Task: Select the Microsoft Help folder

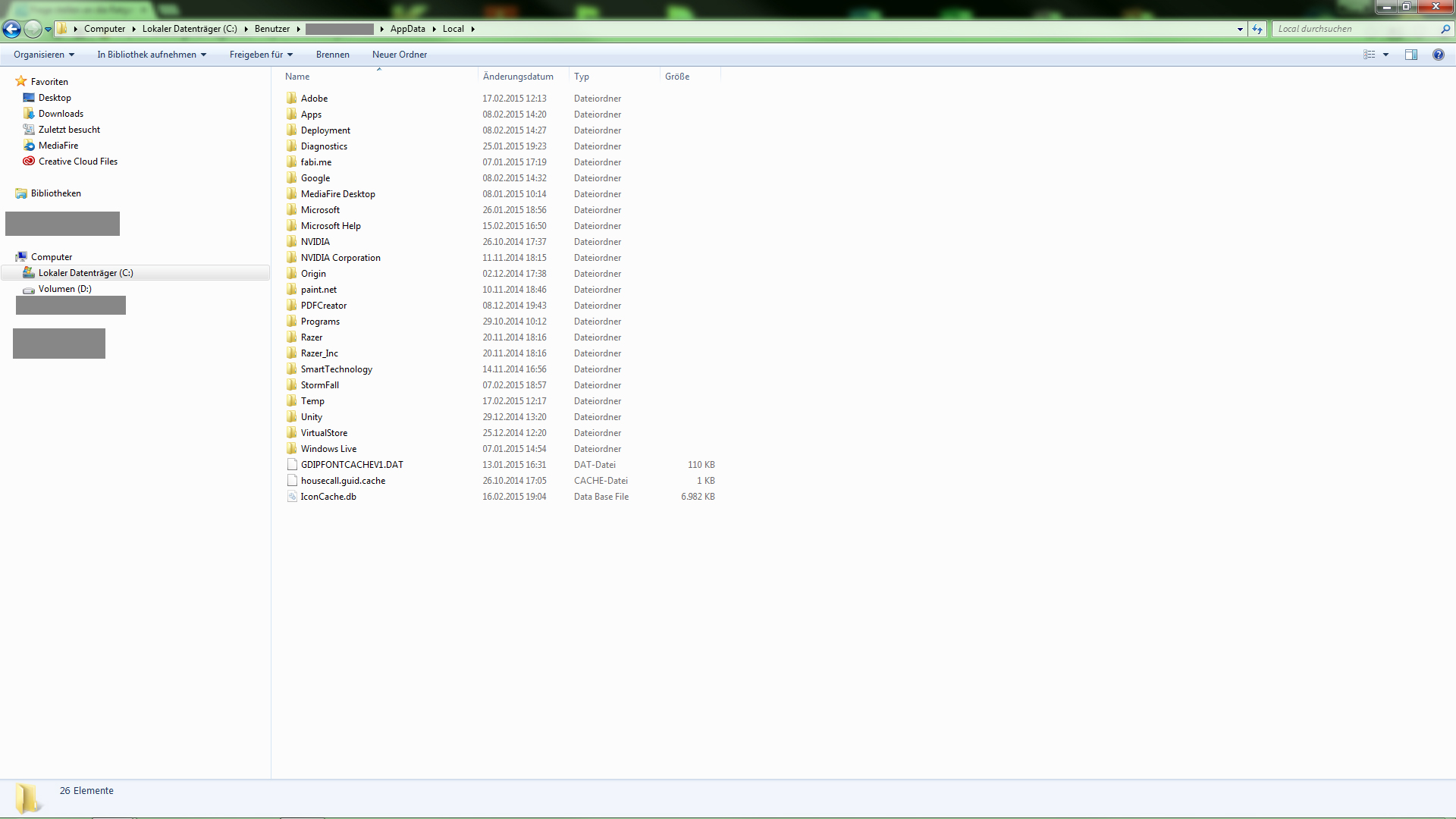Action: click(331, 226)
